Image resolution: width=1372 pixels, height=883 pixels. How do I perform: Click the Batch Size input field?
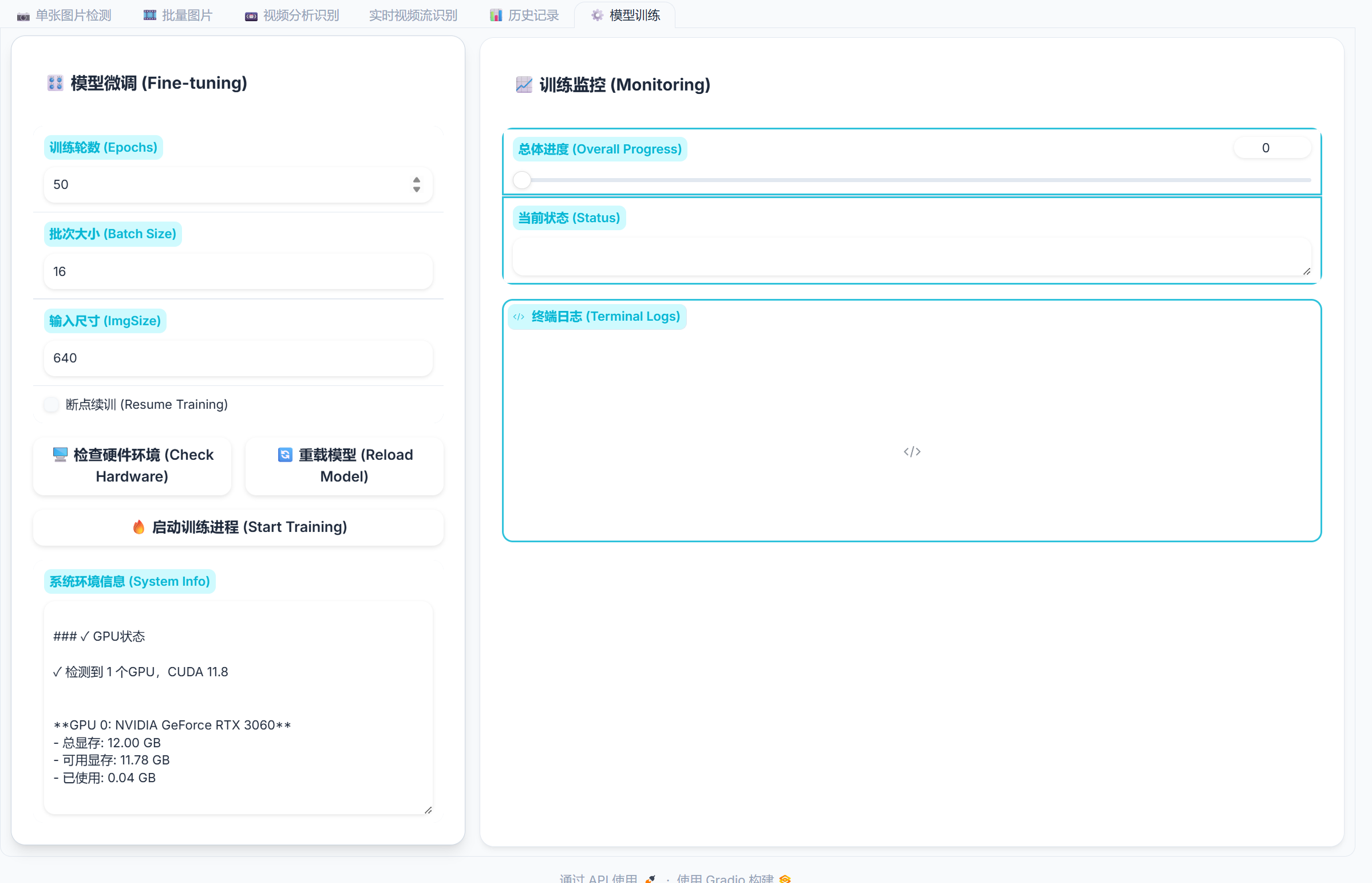238,271
